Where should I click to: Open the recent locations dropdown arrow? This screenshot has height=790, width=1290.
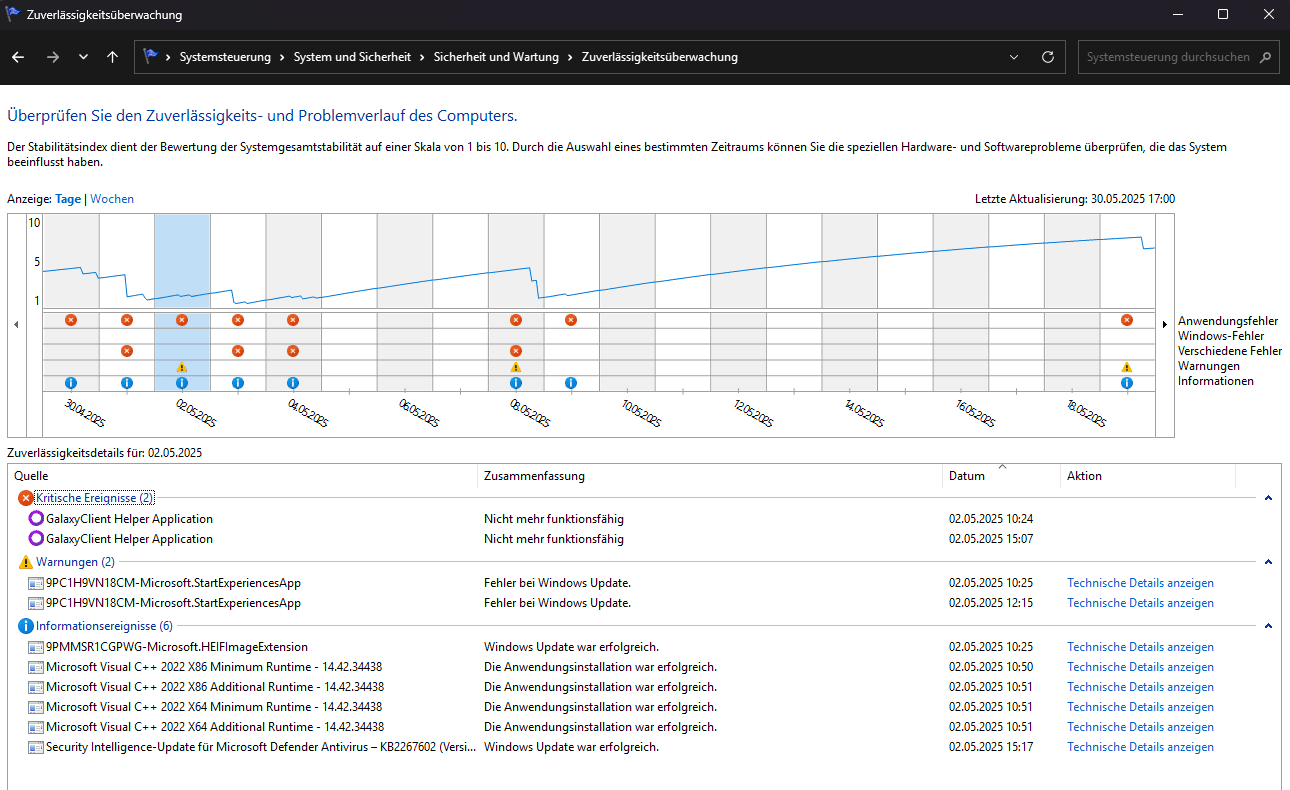pos(83,57)
